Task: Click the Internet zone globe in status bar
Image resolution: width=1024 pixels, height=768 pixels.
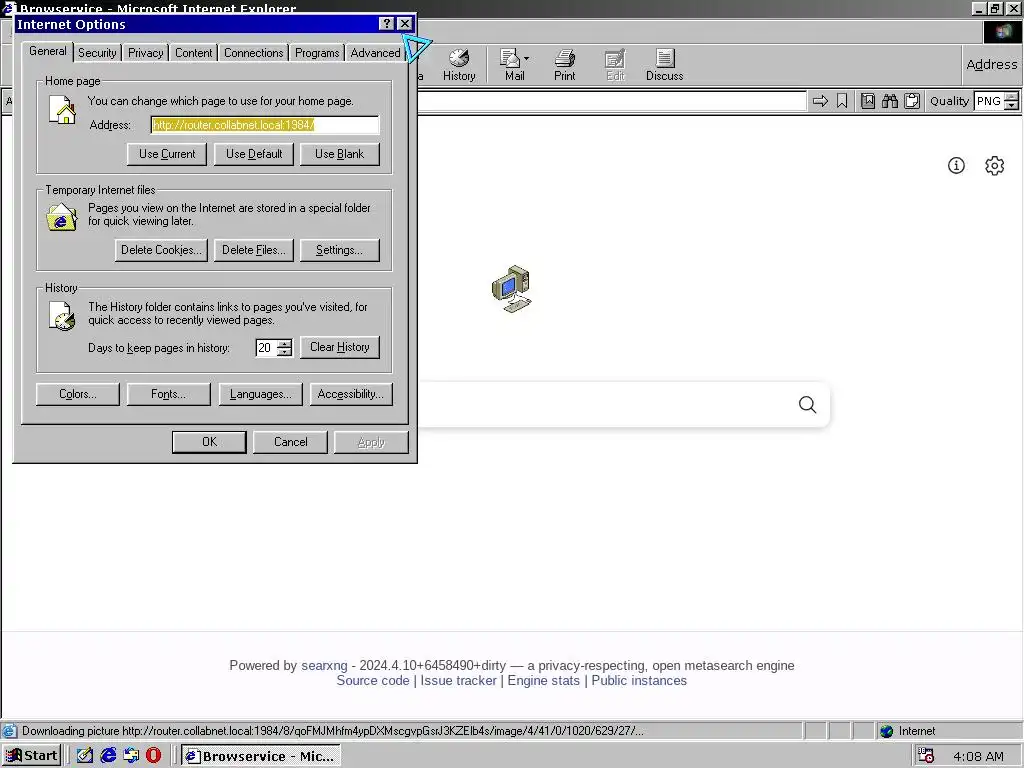Action: tap(886, 731)
